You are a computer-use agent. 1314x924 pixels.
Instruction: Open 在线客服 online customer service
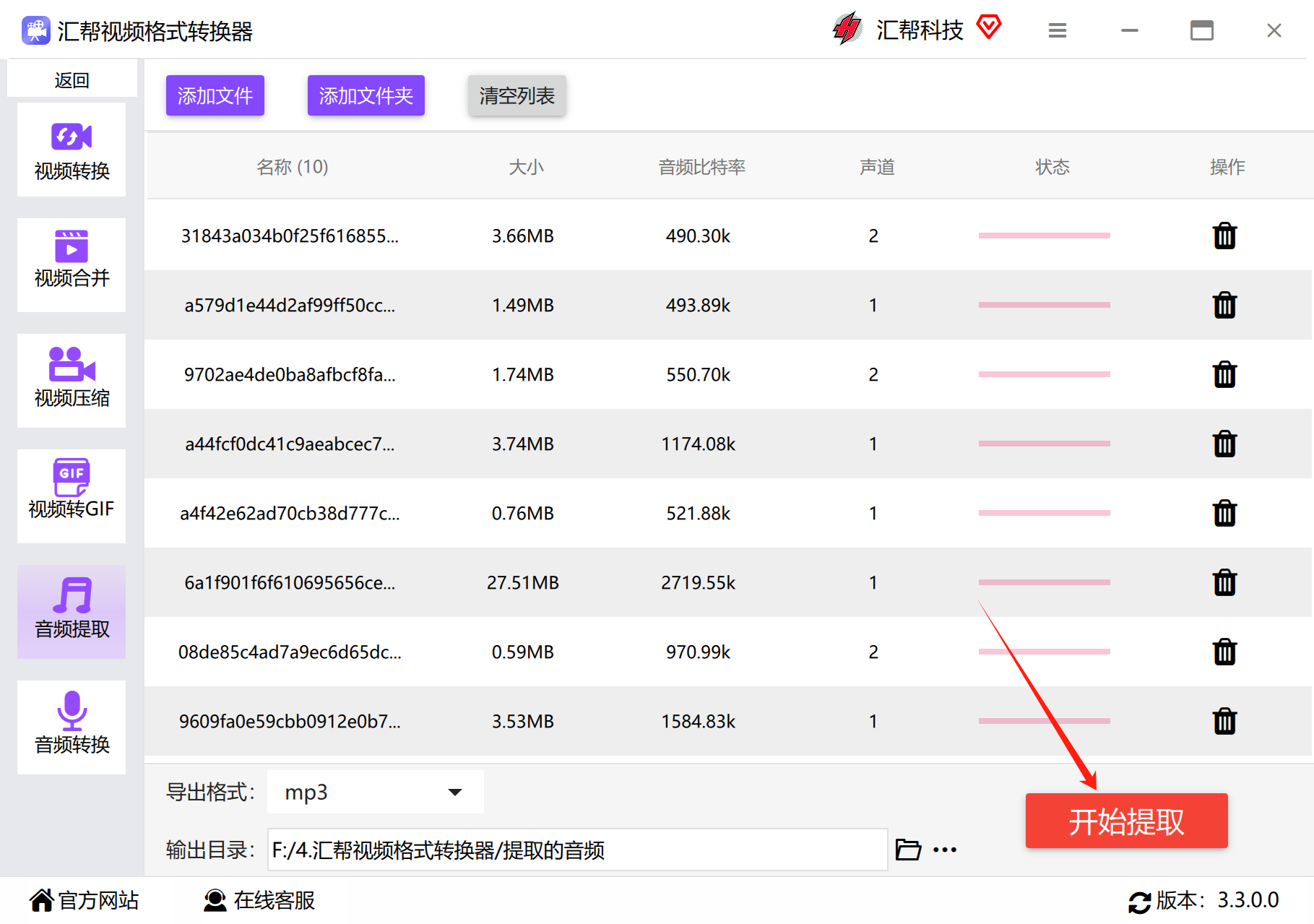click(x=259, y=900)
